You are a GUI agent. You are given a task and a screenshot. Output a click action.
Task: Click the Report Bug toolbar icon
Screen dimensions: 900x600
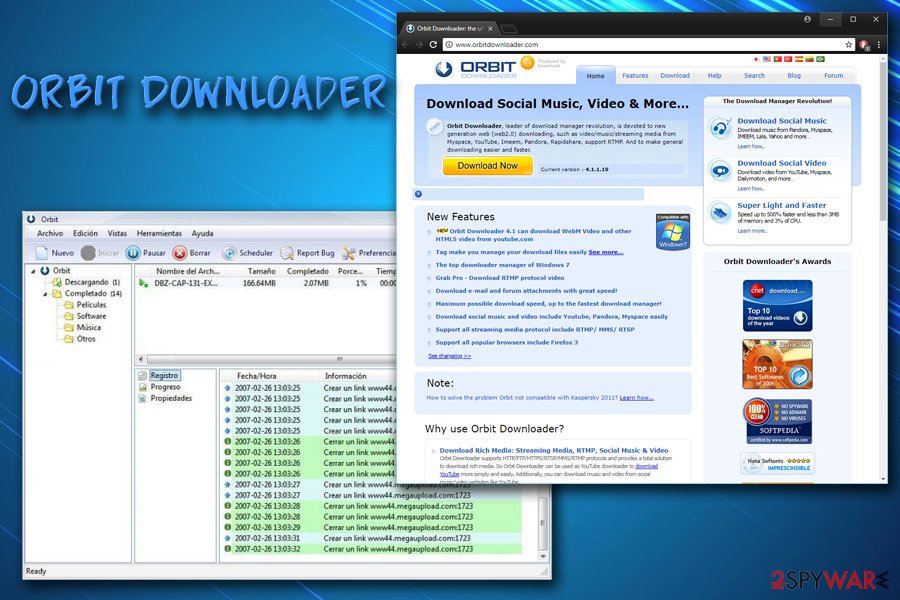pos(287,253)
